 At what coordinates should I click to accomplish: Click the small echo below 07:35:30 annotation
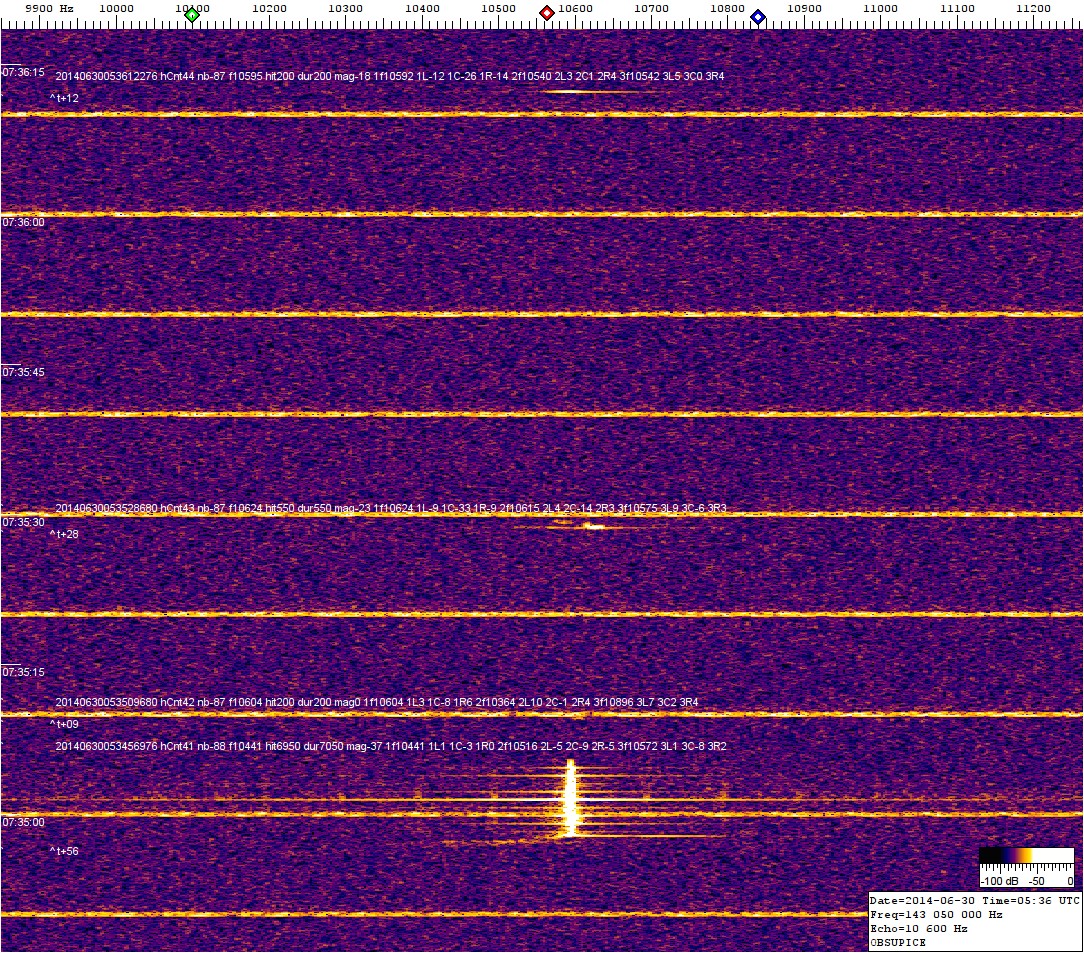click(x=592, y=525)
